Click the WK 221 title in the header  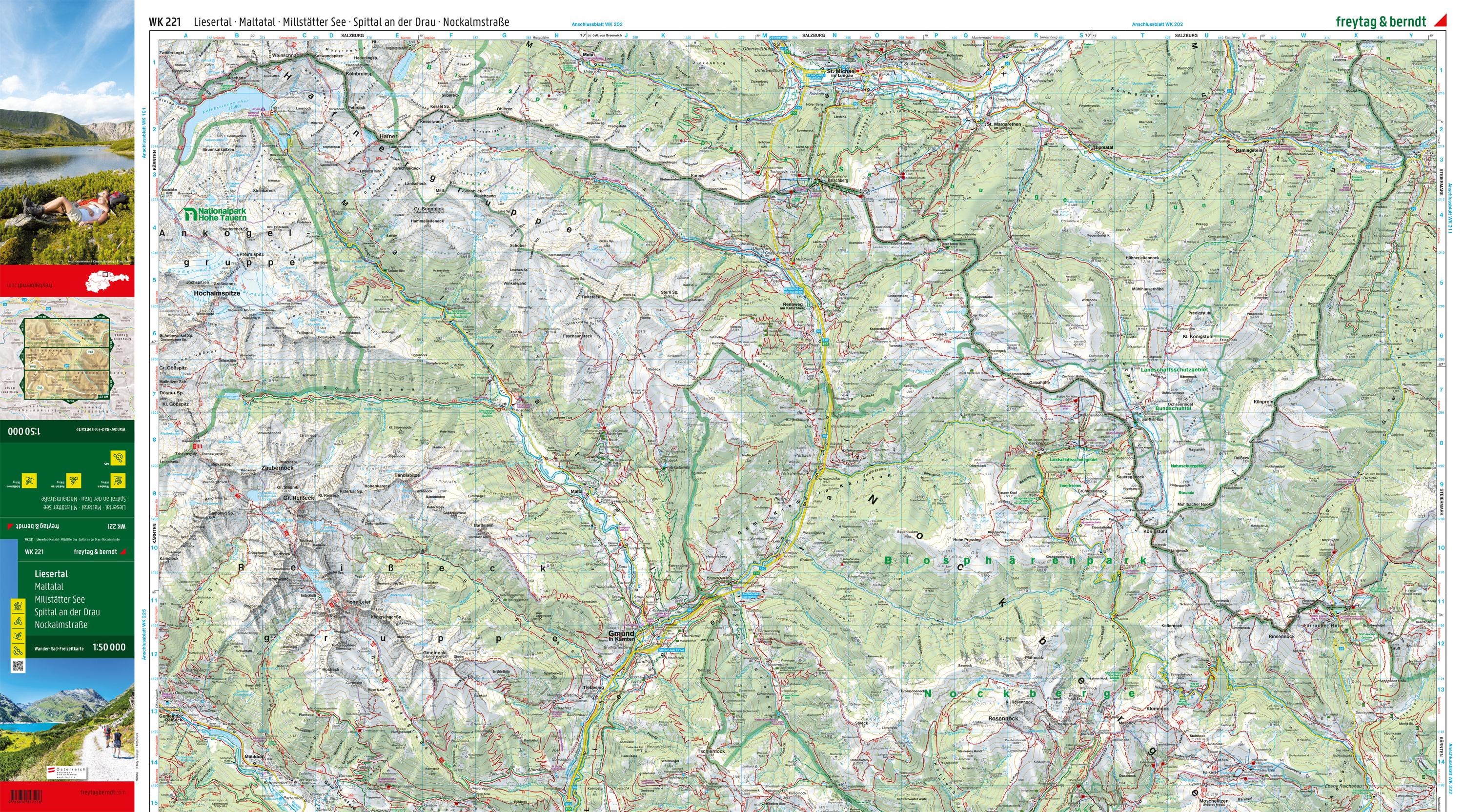point(165,22)
